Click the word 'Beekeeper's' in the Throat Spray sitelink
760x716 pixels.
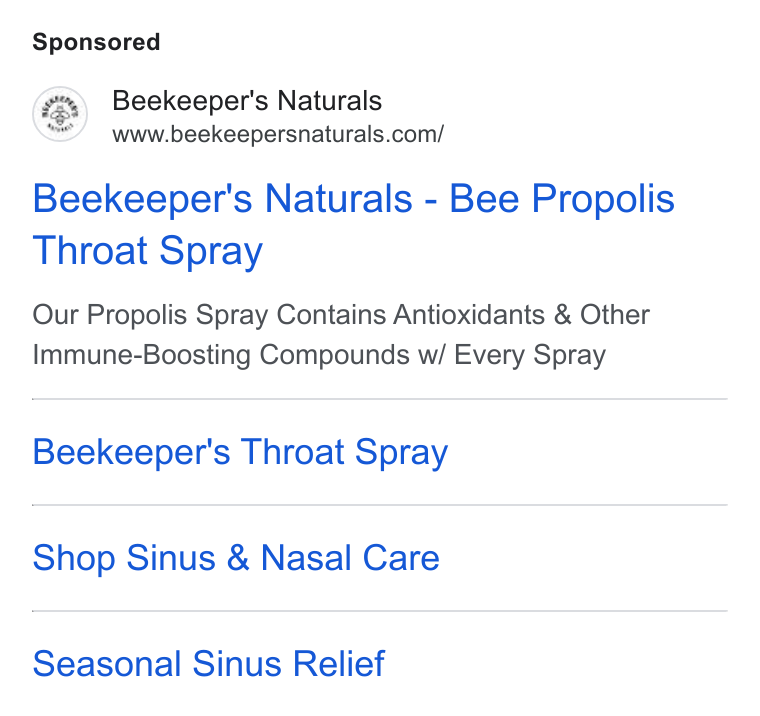(x=131, y=452)
